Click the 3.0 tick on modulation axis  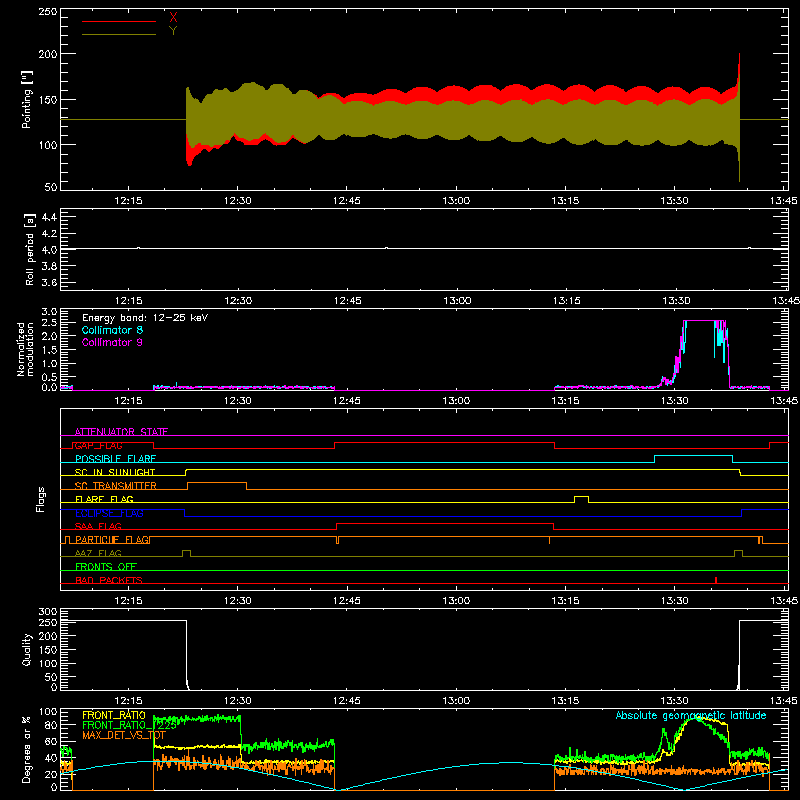(x=49, y=312)
